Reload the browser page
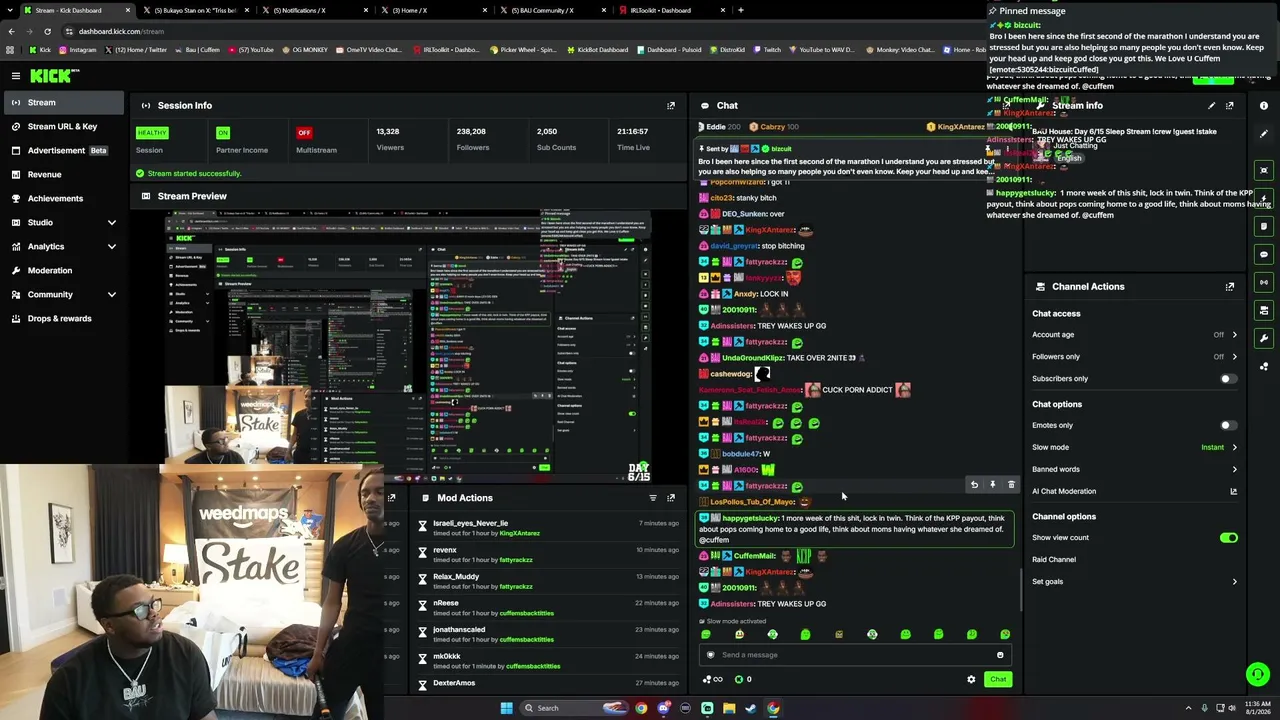This screenshot has height=720, width=1280. [x=47, y=31]
